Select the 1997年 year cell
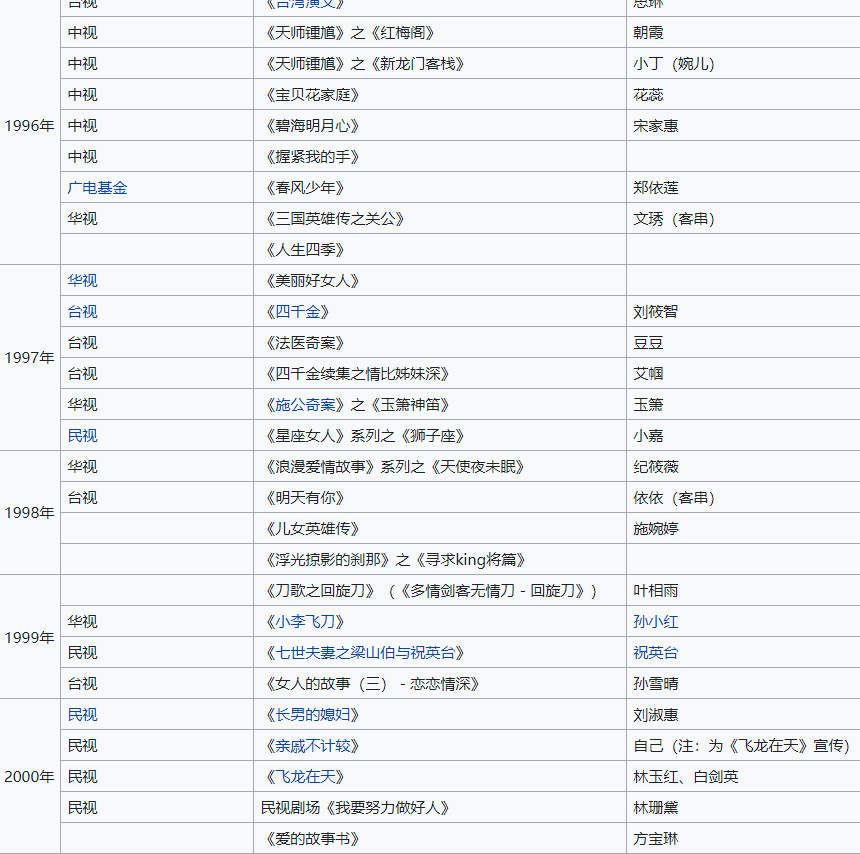 pos(30,358)
